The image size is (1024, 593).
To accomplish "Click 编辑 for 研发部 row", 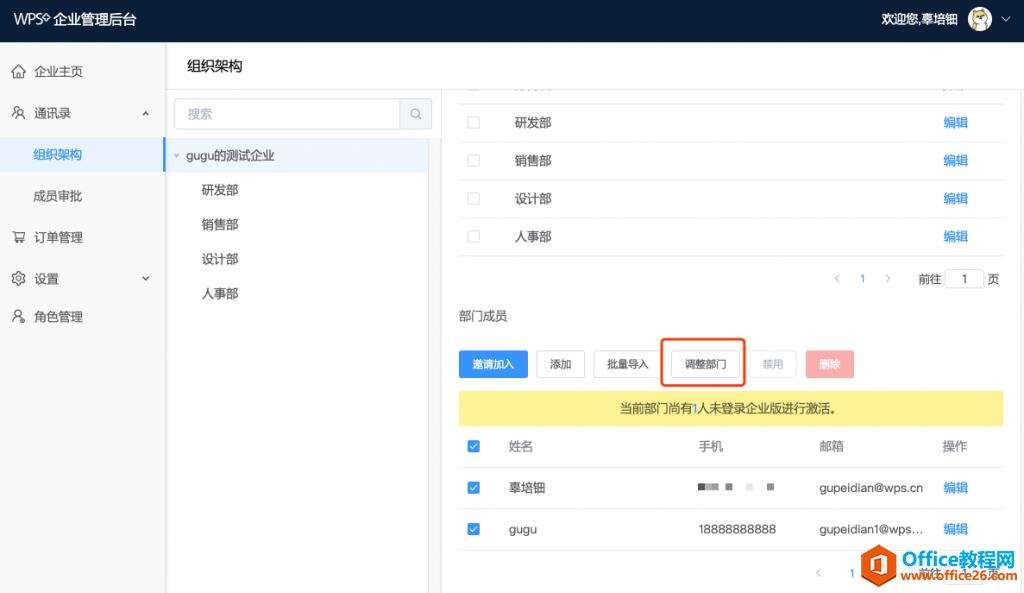I will (955, 122).
